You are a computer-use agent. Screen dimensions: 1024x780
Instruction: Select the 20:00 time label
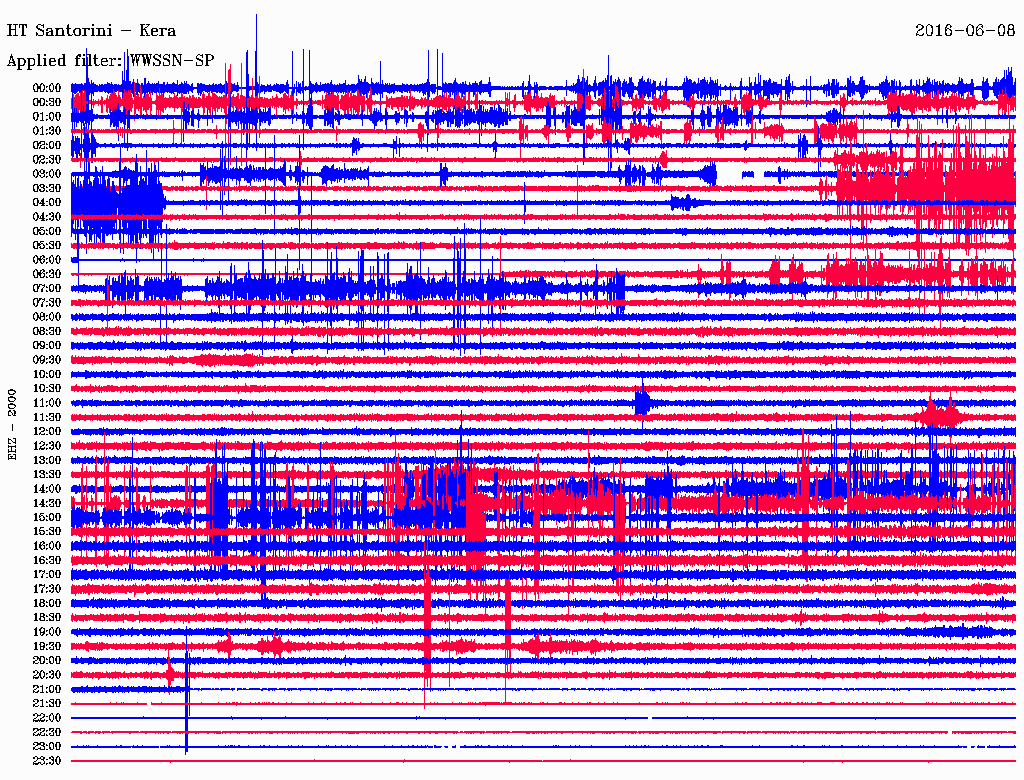[x=47, y=660]
